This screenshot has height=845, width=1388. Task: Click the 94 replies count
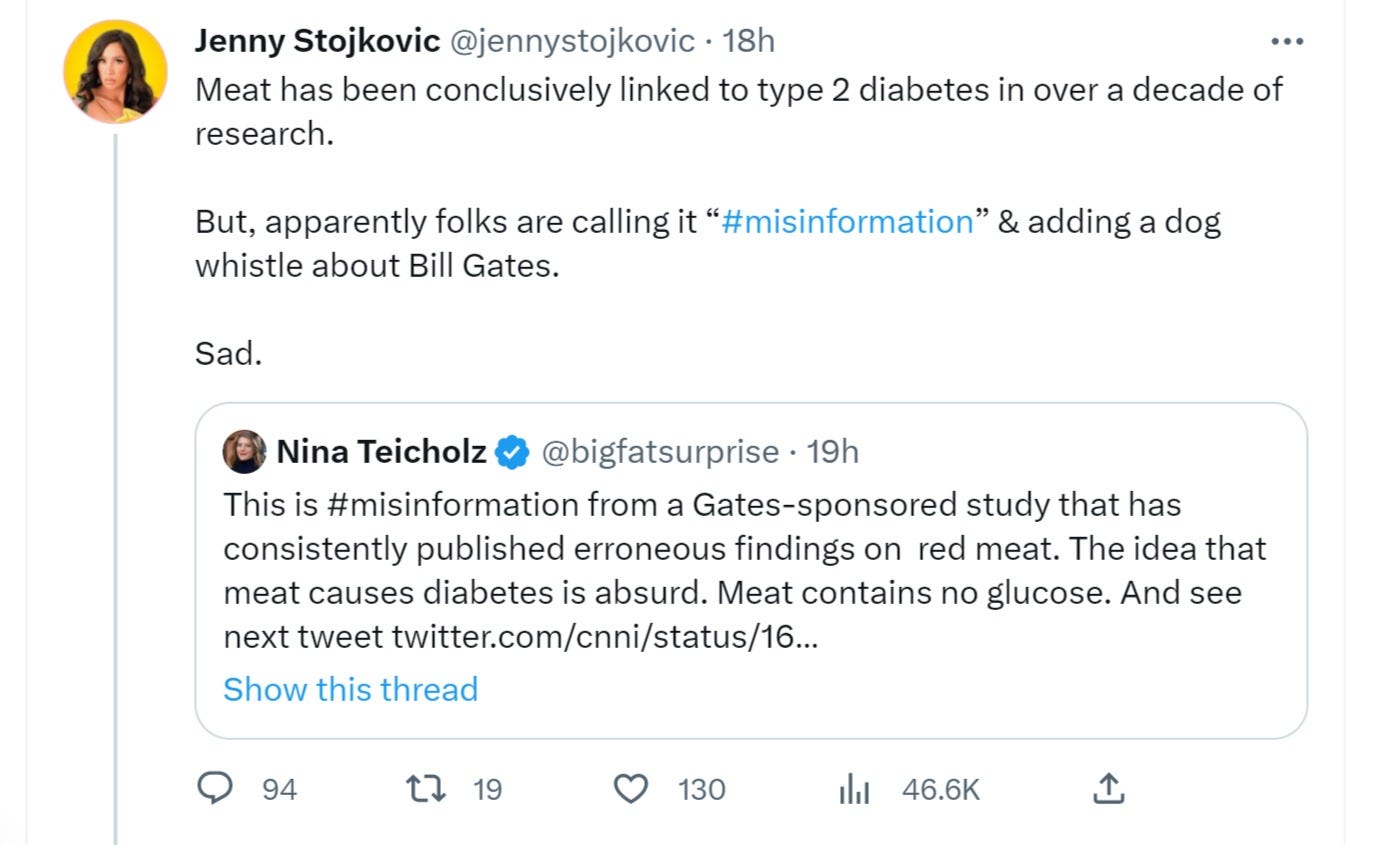279,790
